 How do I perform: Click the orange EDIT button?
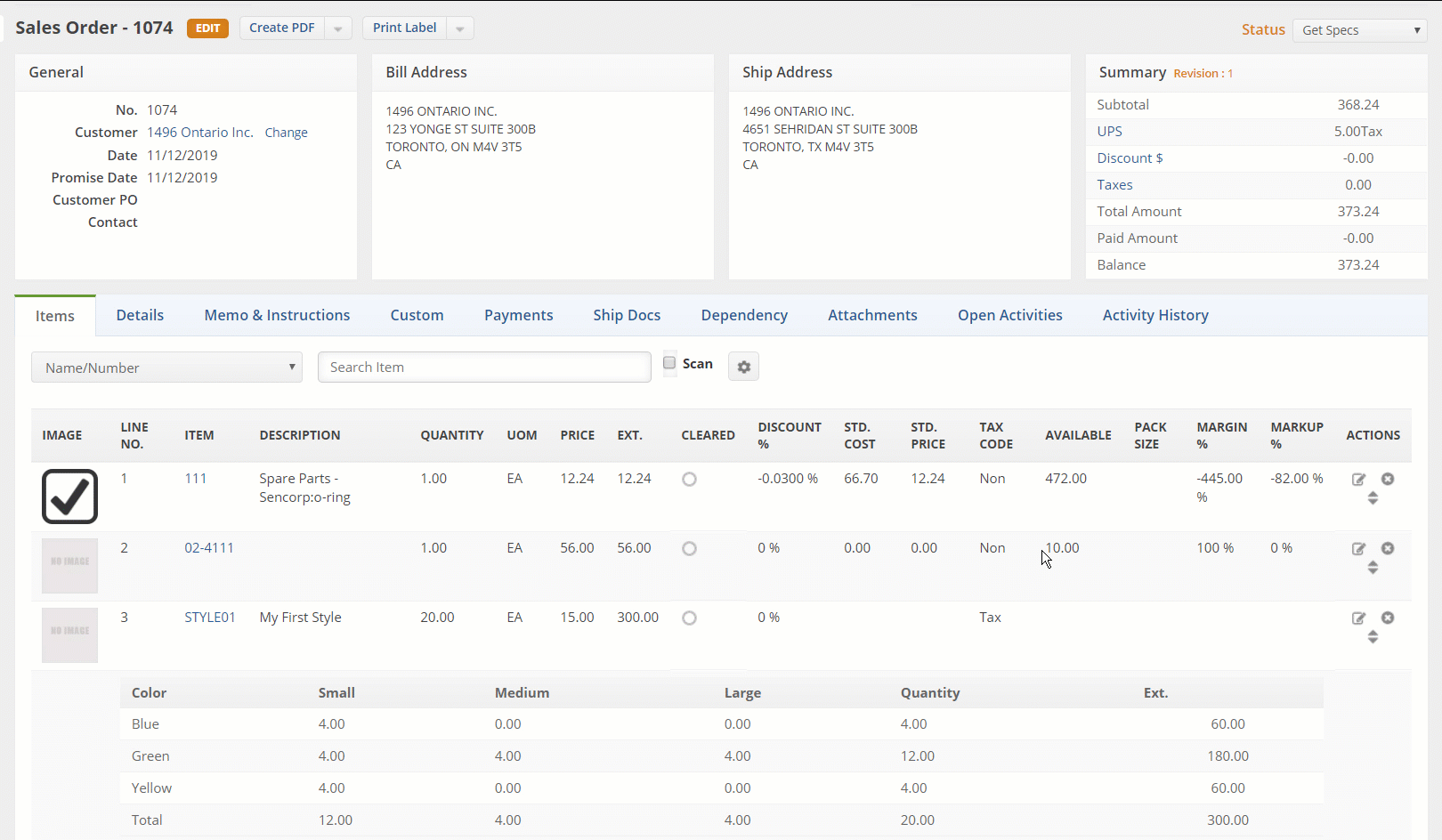point(207,28)
